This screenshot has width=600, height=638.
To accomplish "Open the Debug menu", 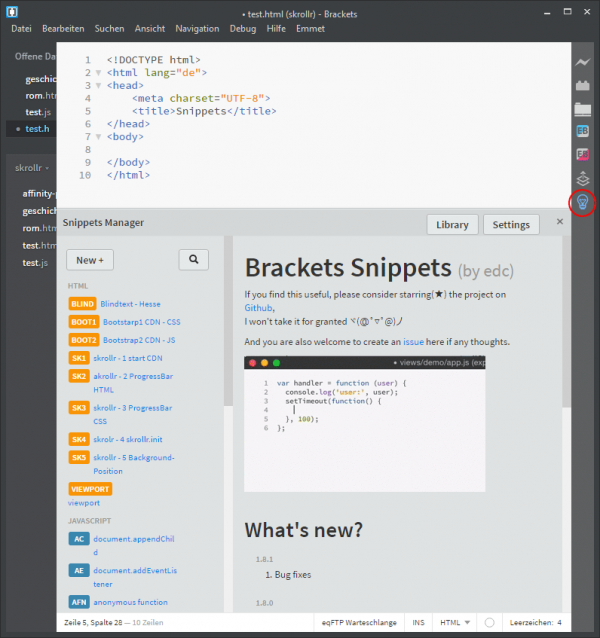I will [x=243, y=28].
